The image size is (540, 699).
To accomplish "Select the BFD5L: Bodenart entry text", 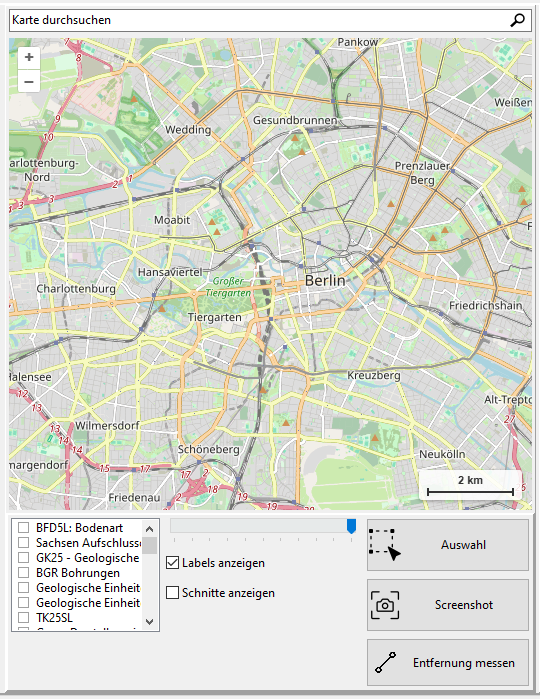I will point(79,528).
